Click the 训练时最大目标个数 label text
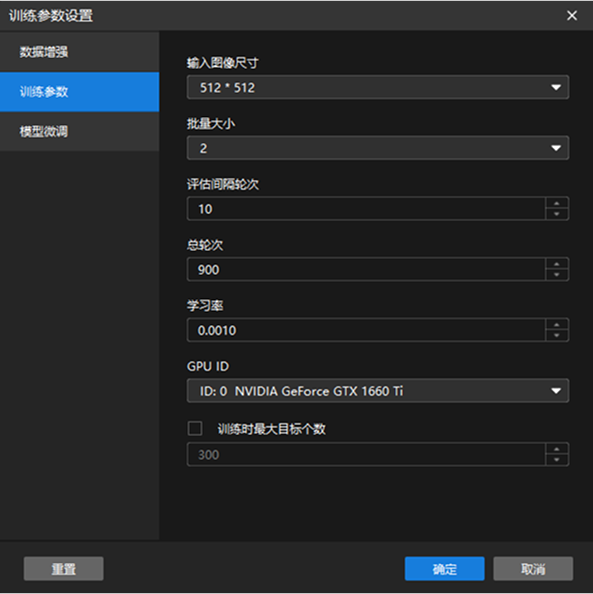This screenshot has width=593, height=594. (x=271, y=429)
